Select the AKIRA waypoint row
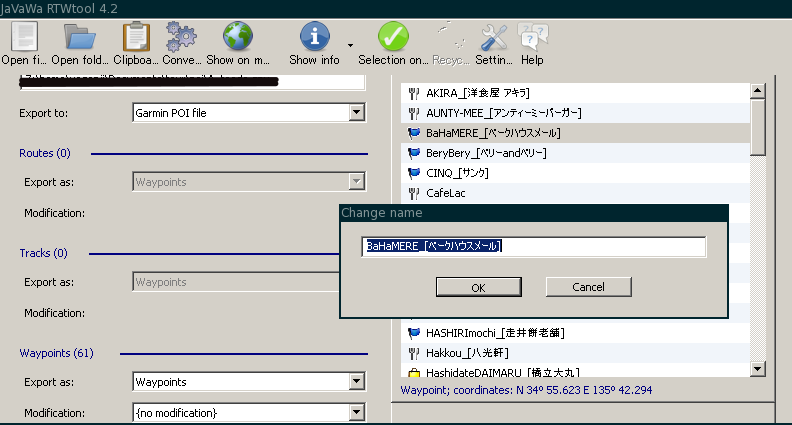The width and height of the screenshot is (792, 425). pyautogui.click(x=576, y=93)
